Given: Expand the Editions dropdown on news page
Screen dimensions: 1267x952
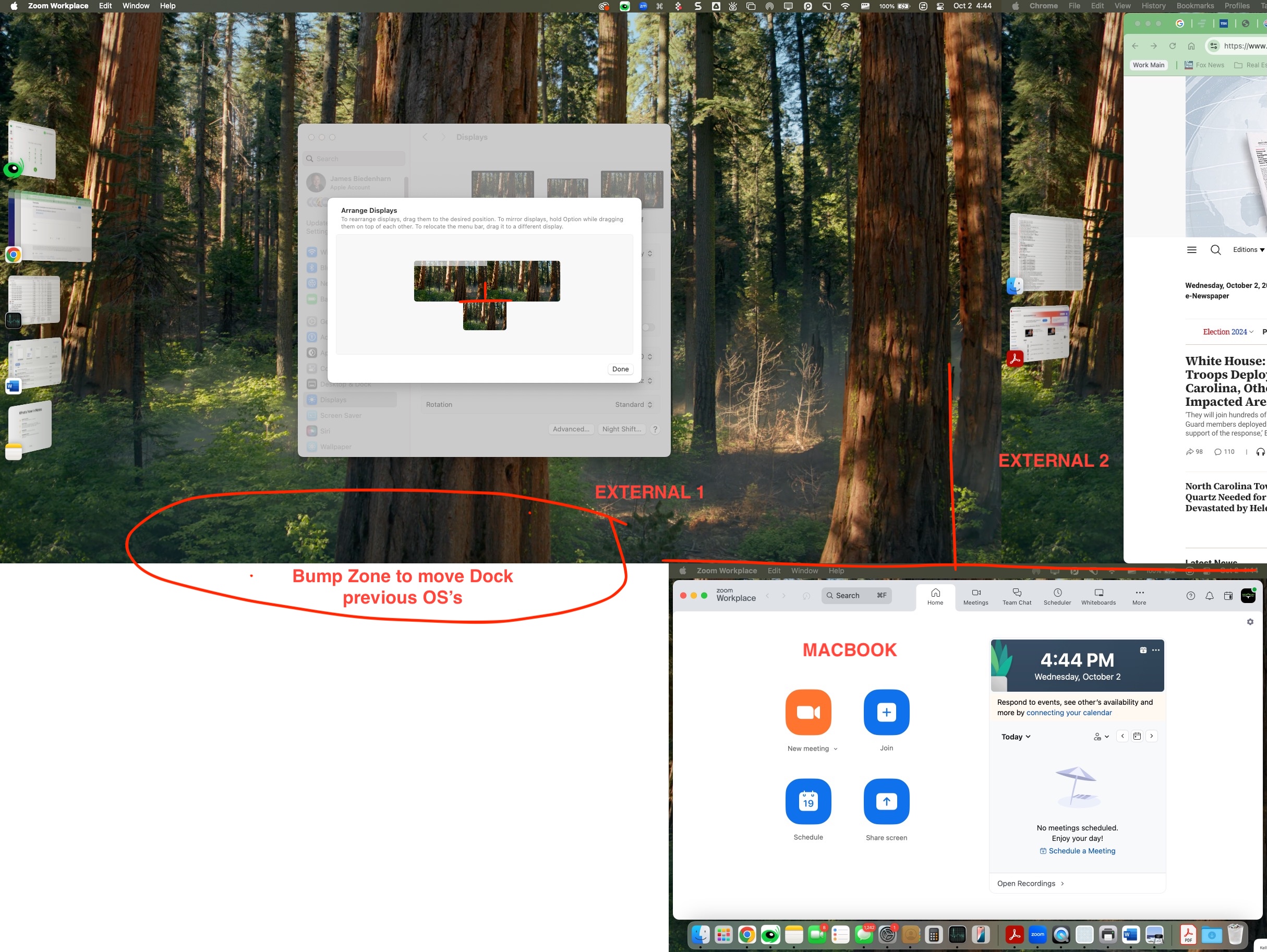Looking at the screenshot, I should point(1248,250).
